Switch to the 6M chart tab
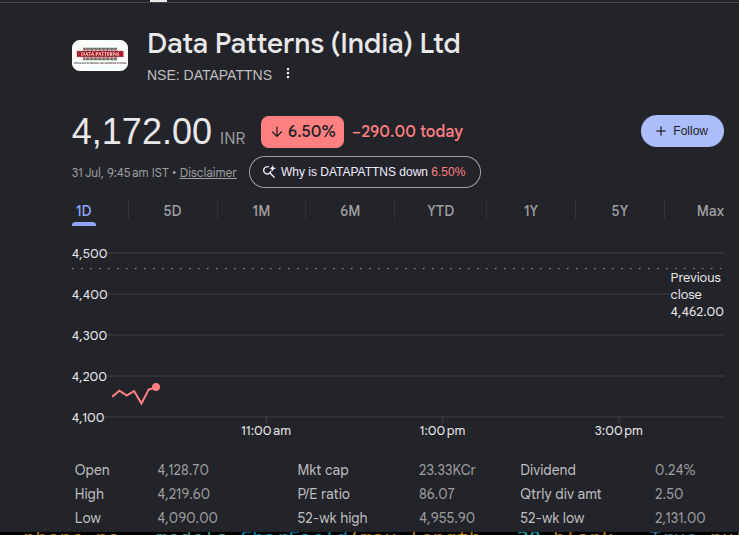 point(350,211)
